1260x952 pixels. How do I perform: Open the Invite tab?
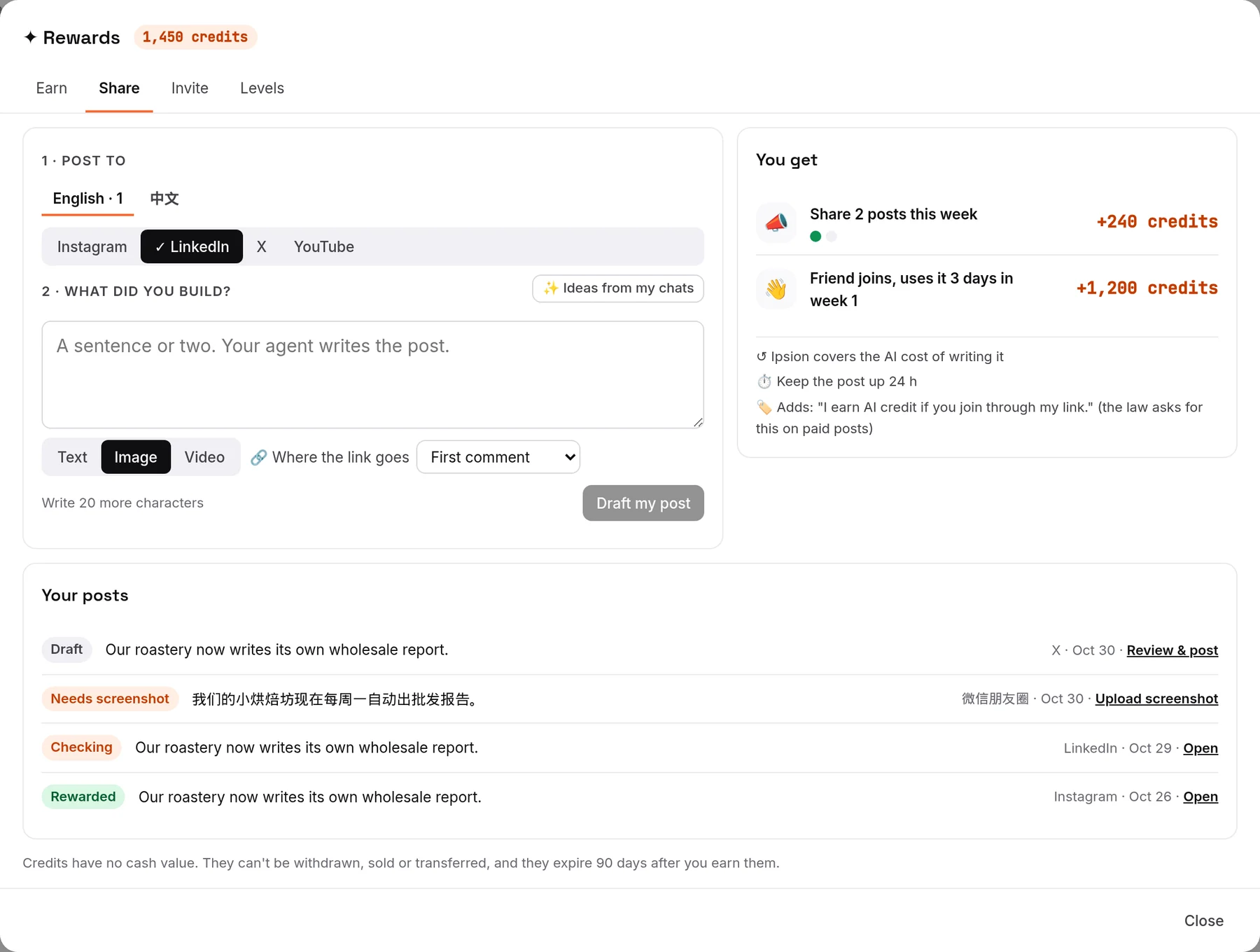(x=190, y=88)
